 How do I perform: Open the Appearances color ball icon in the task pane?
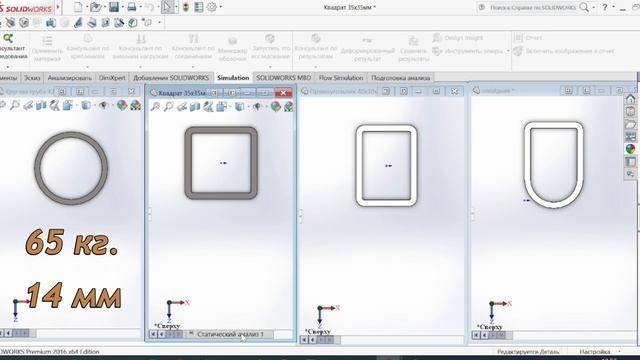coord(630,149)
